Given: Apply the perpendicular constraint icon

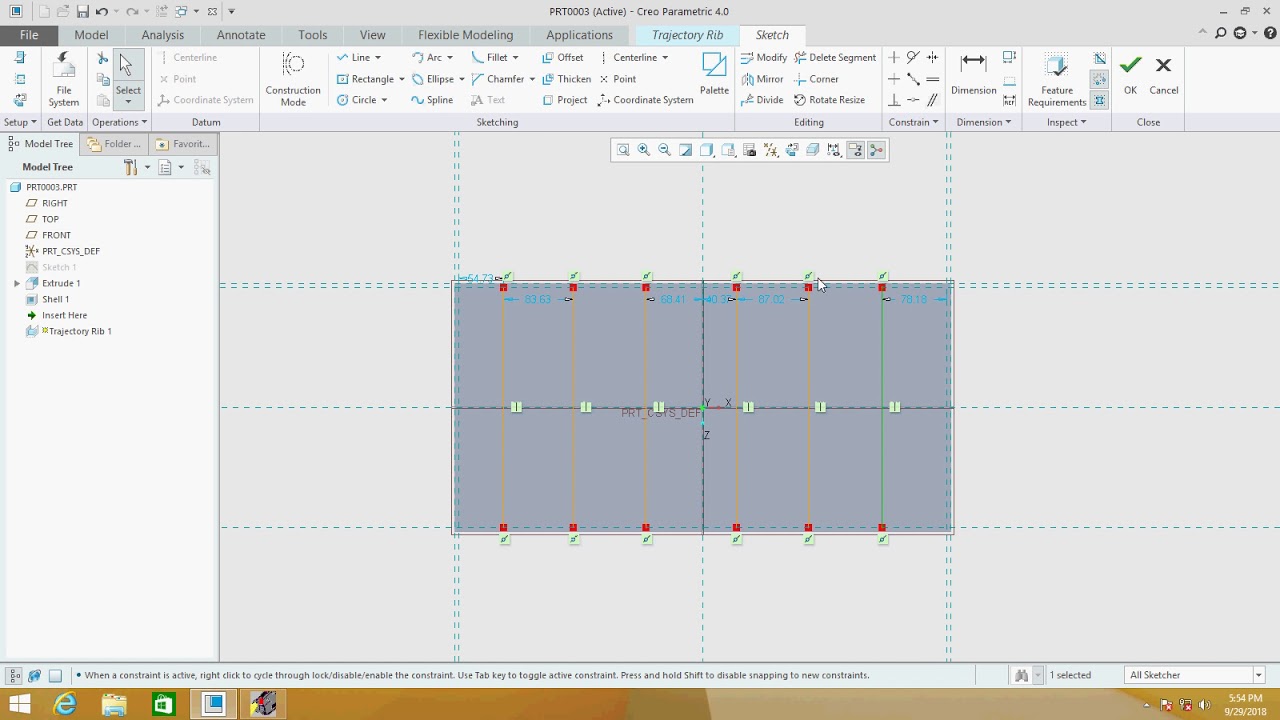Looking at the screenshot, I should (x=894, y=100).
